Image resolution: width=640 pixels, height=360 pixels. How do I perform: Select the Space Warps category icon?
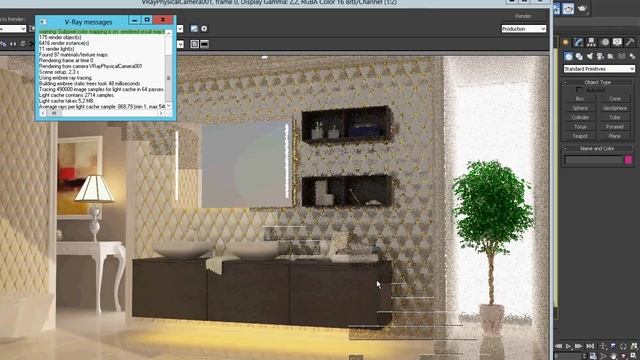[621, 56]
